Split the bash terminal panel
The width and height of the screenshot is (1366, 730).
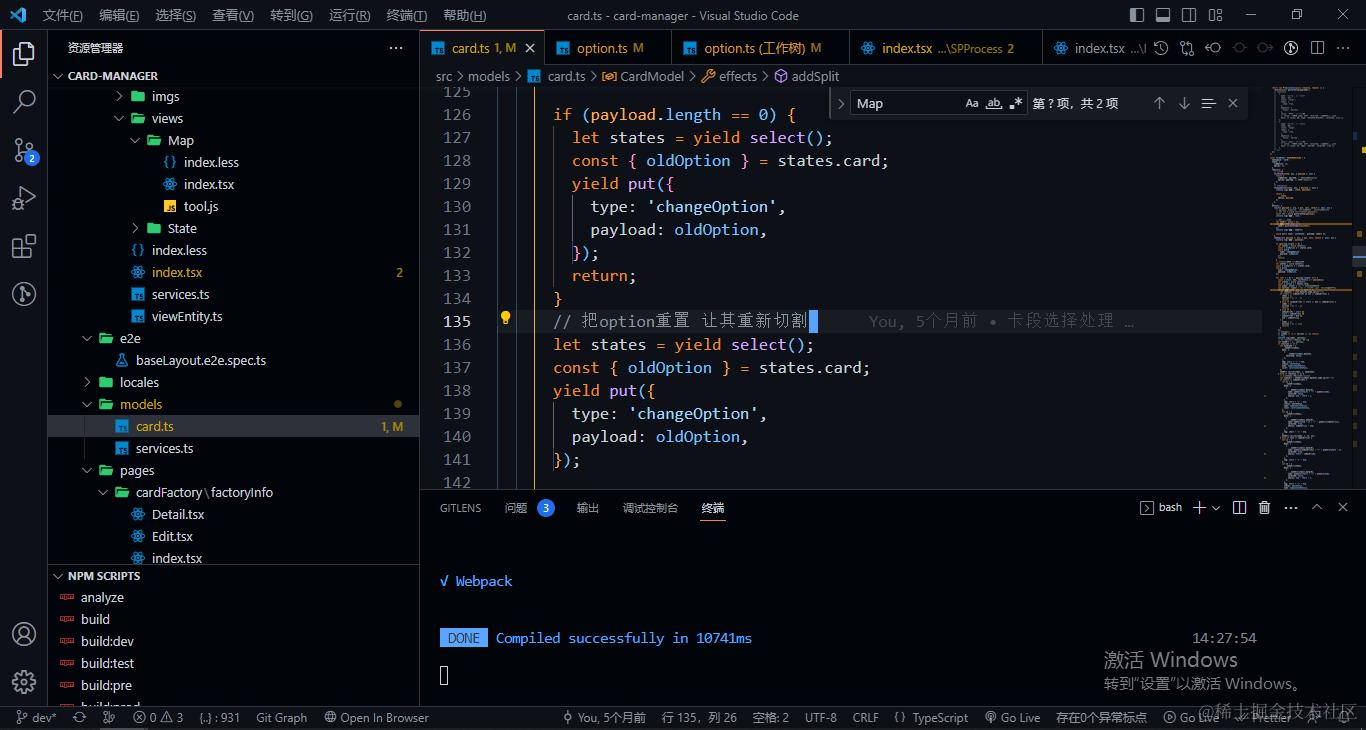[x=1239, y=508]
